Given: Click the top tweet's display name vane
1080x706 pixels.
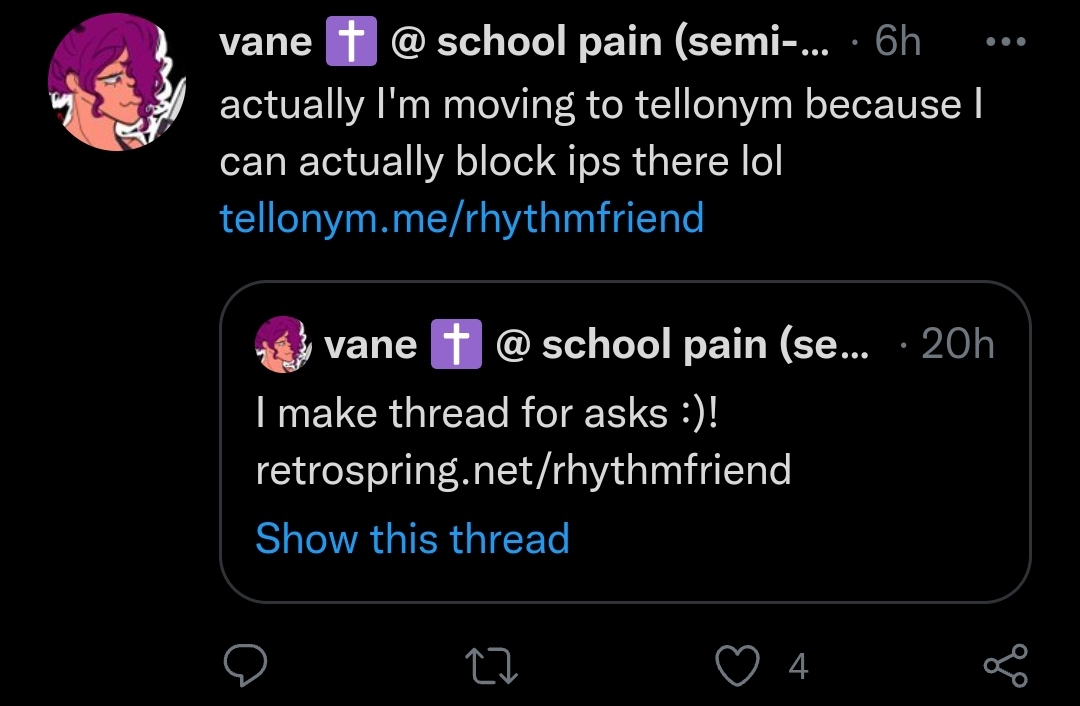Looking at the screenshot, I should pos(266,42).
